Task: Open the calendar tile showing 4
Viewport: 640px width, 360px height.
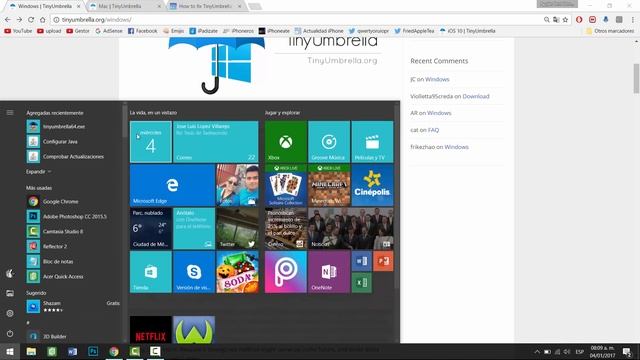Action: [151, 141]
